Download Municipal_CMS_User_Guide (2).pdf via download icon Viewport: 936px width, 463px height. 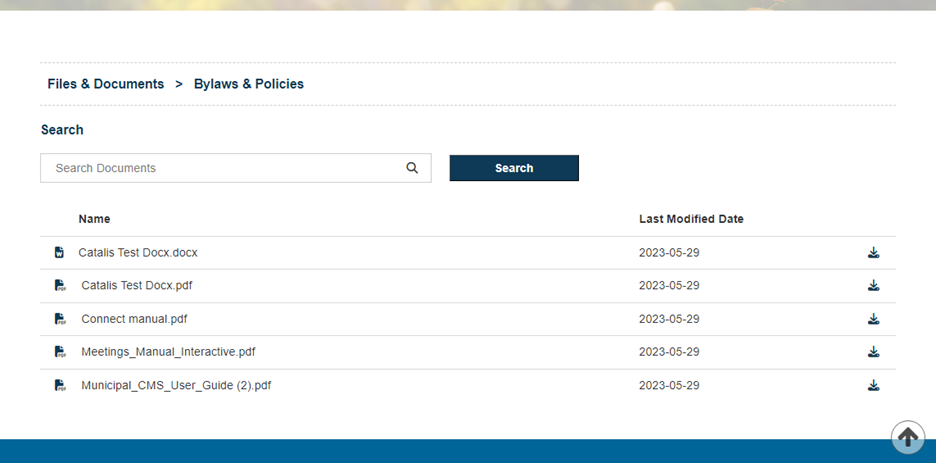[873, 385]
